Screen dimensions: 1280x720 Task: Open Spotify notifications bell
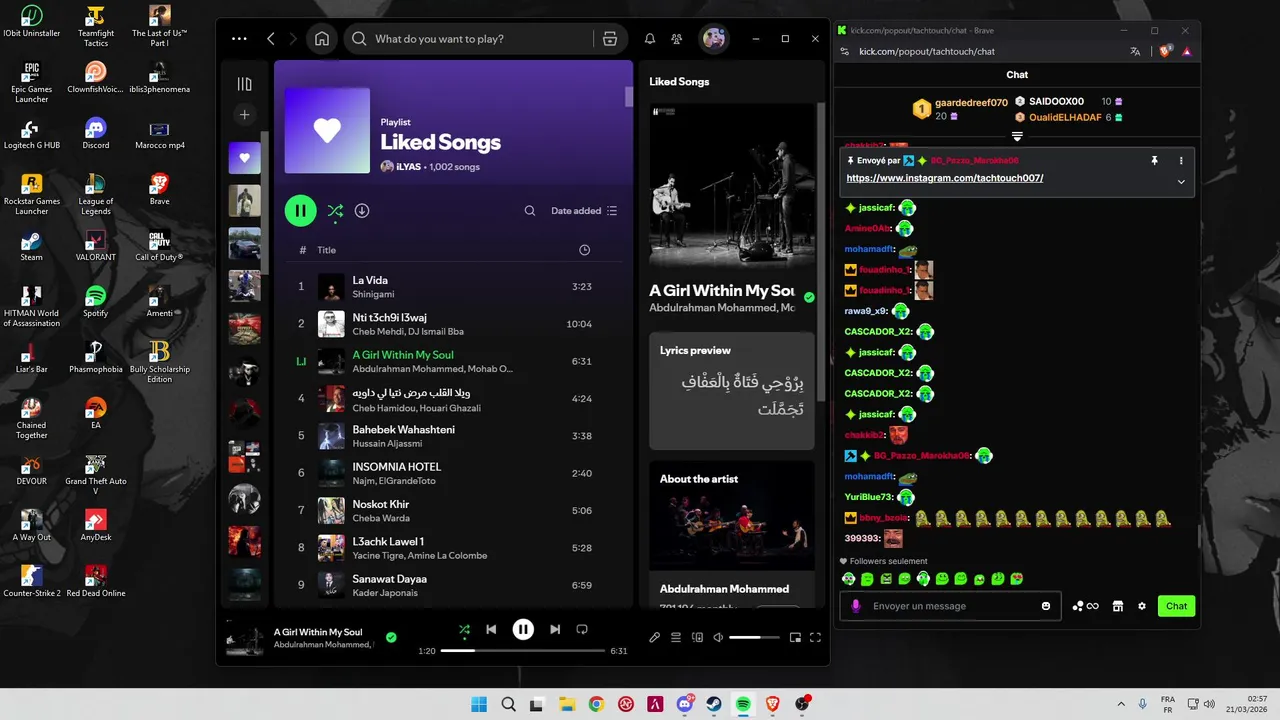(x=650, y=39)
